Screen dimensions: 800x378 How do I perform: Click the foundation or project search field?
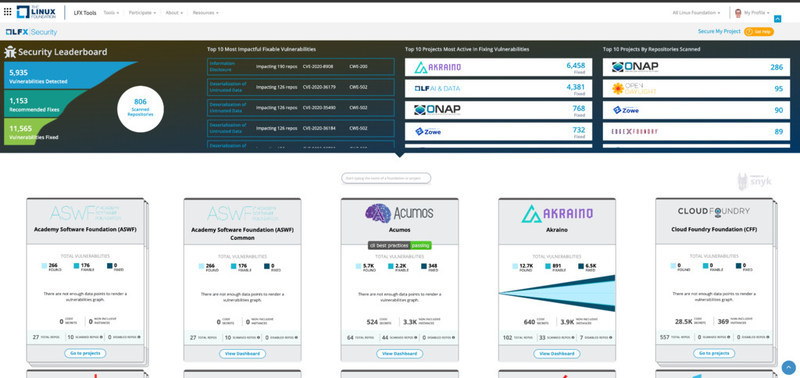click(x=386, y=178)
